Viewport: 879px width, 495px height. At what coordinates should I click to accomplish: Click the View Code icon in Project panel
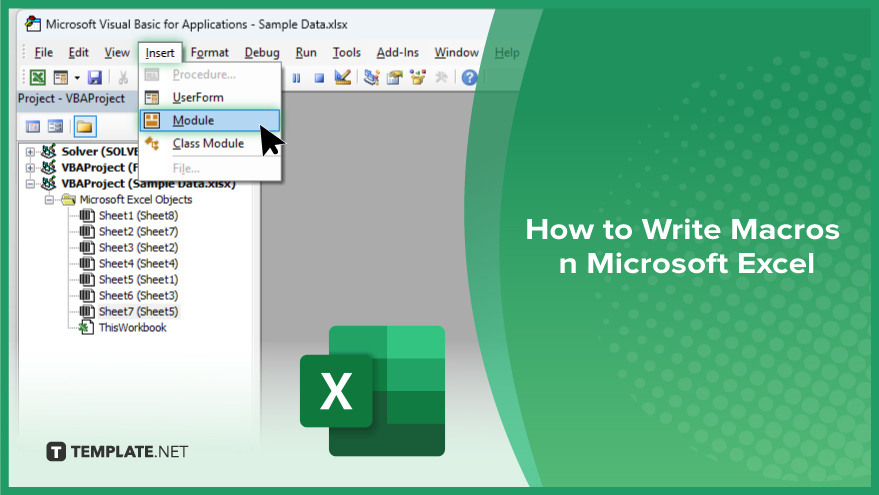[x=33, y=127]
